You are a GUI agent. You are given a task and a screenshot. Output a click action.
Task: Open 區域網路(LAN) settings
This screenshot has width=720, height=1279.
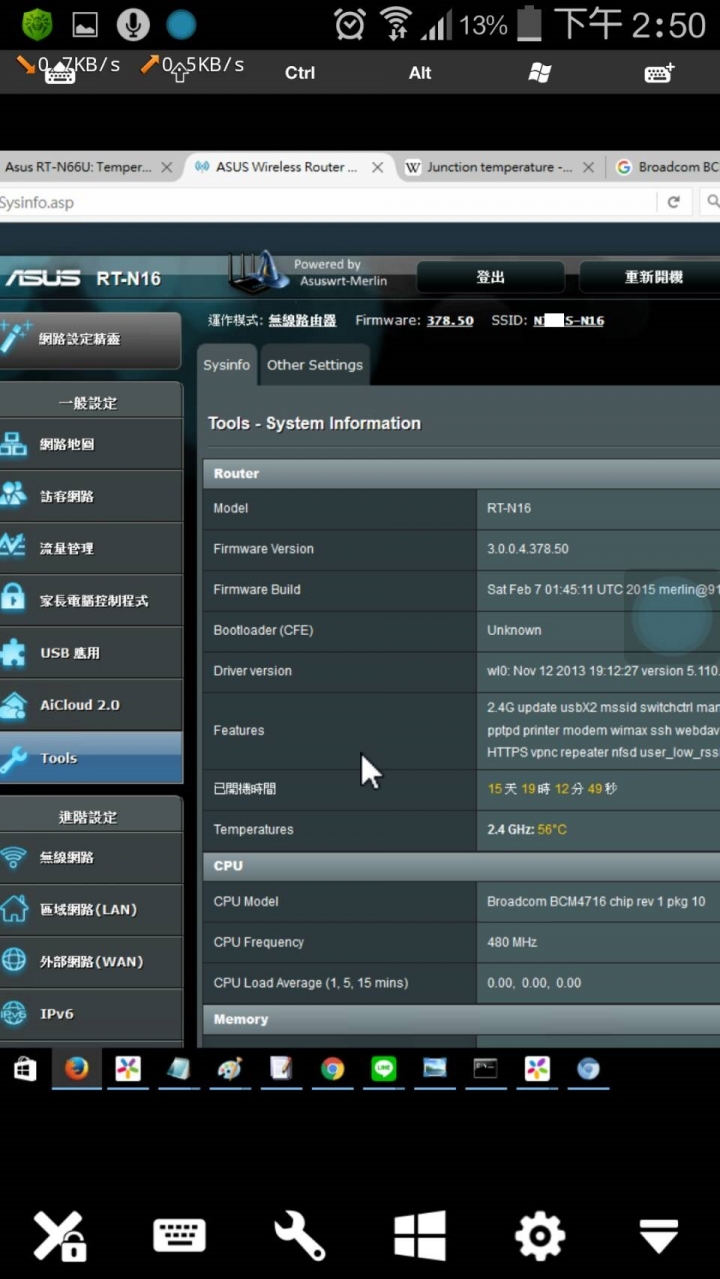pos(90,909)
